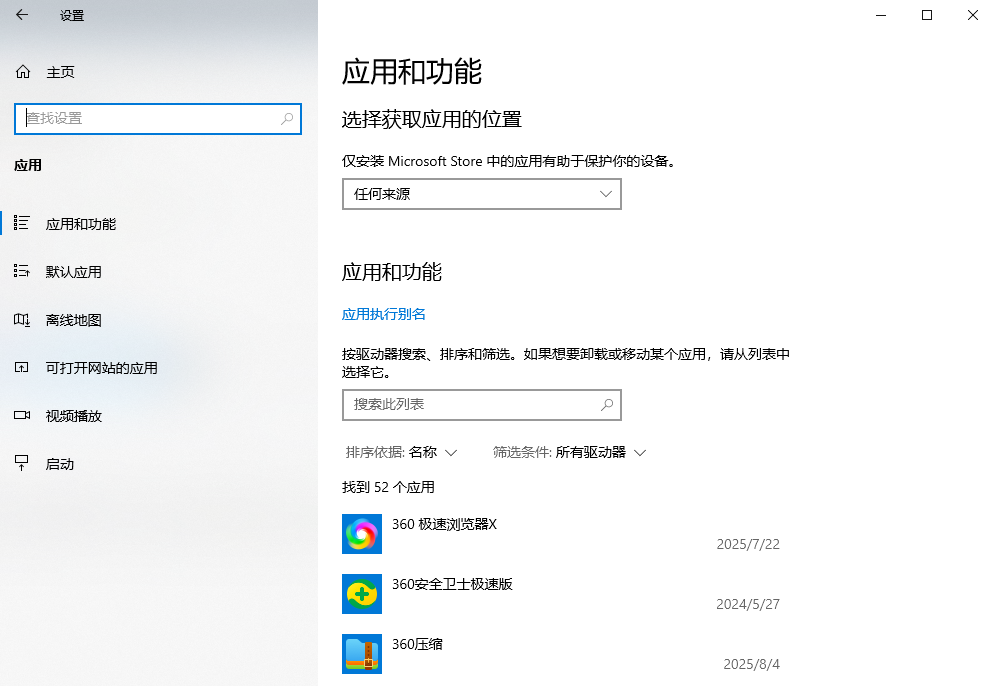Switch to 视频播放 page

click(x=73, y=416)
